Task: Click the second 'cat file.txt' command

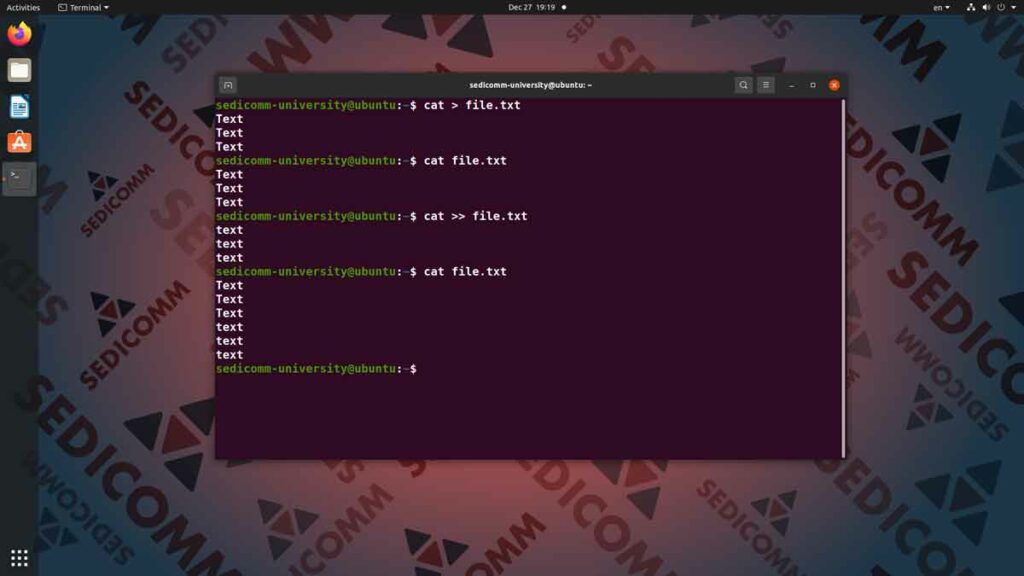Action: (465, 272)
